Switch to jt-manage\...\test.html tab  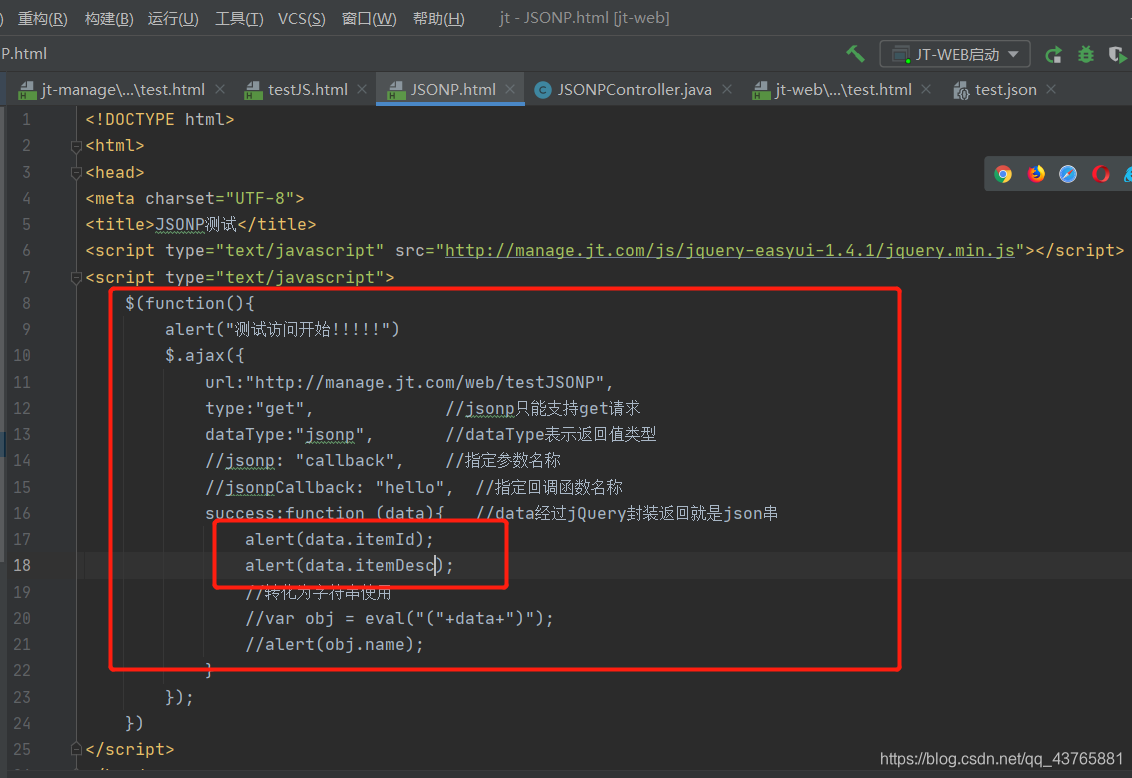point(123,89)
